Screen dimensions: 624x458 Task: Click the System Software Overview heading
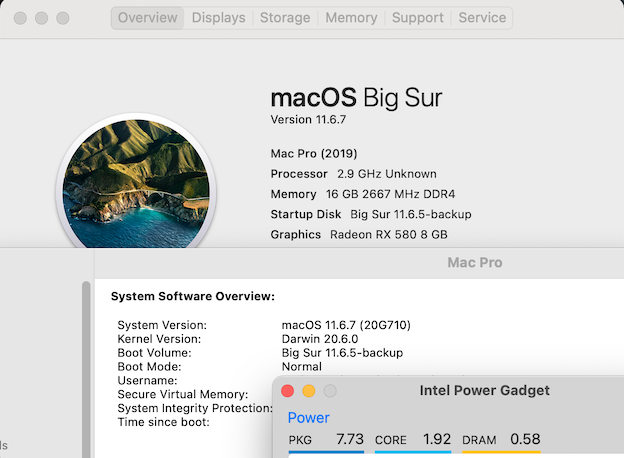(x=193, y=296)
